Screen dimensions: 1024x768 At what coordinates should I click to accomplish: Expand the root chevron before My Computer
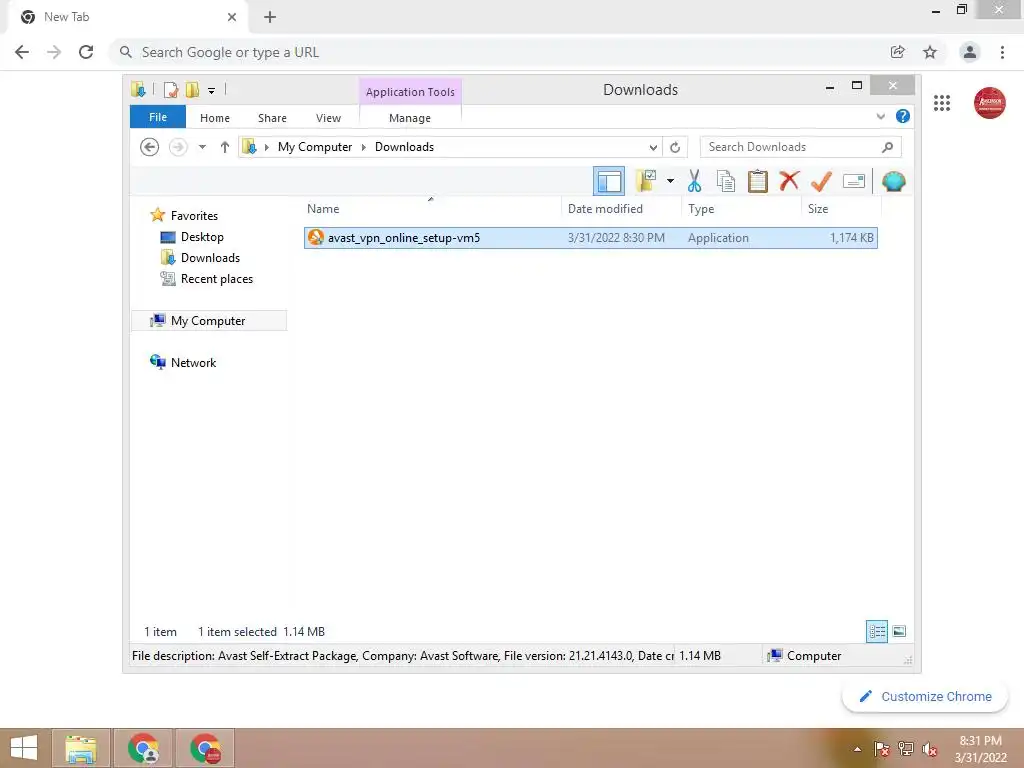(x=266, y=147)
